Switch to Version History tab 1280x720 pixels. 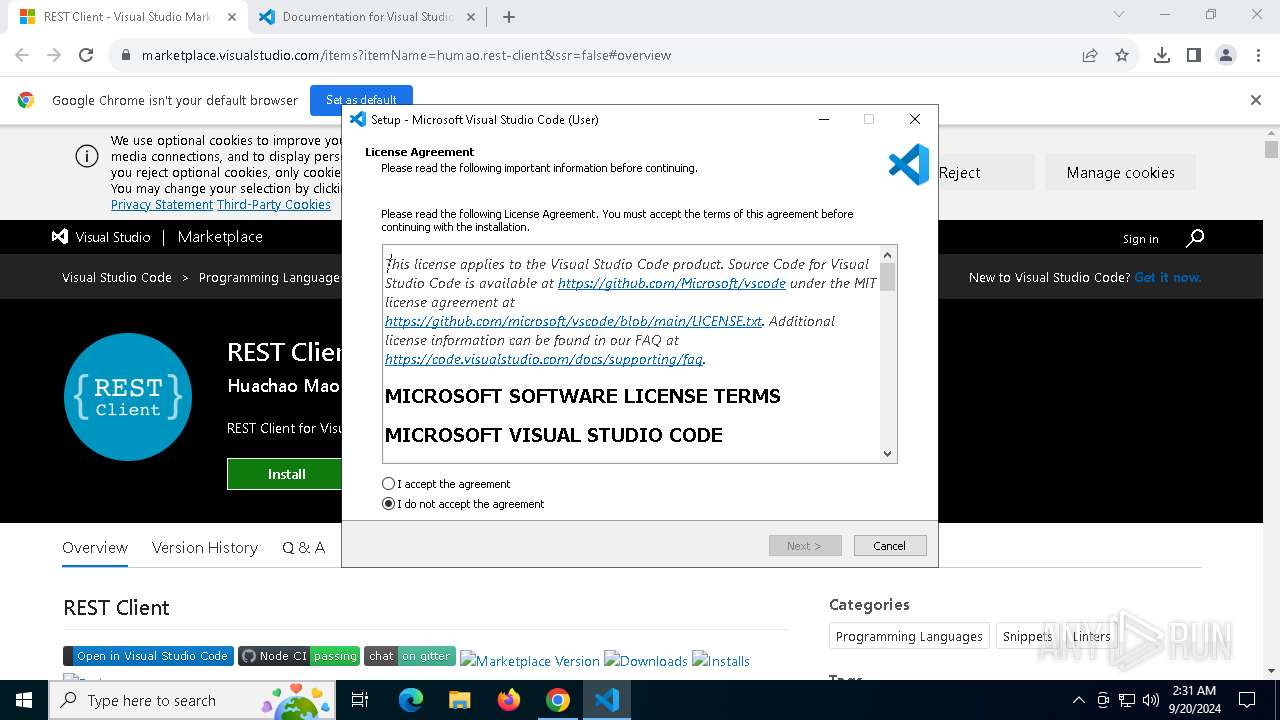point(205,548)
